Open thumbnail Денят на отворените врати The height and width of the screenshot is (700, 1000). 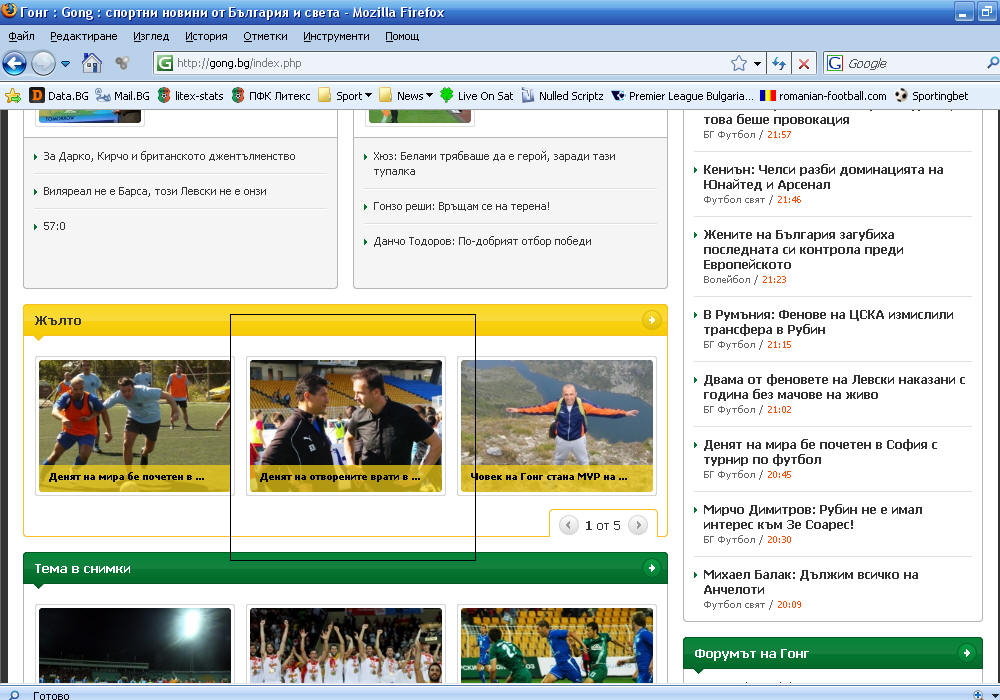[x=346, y=425]
